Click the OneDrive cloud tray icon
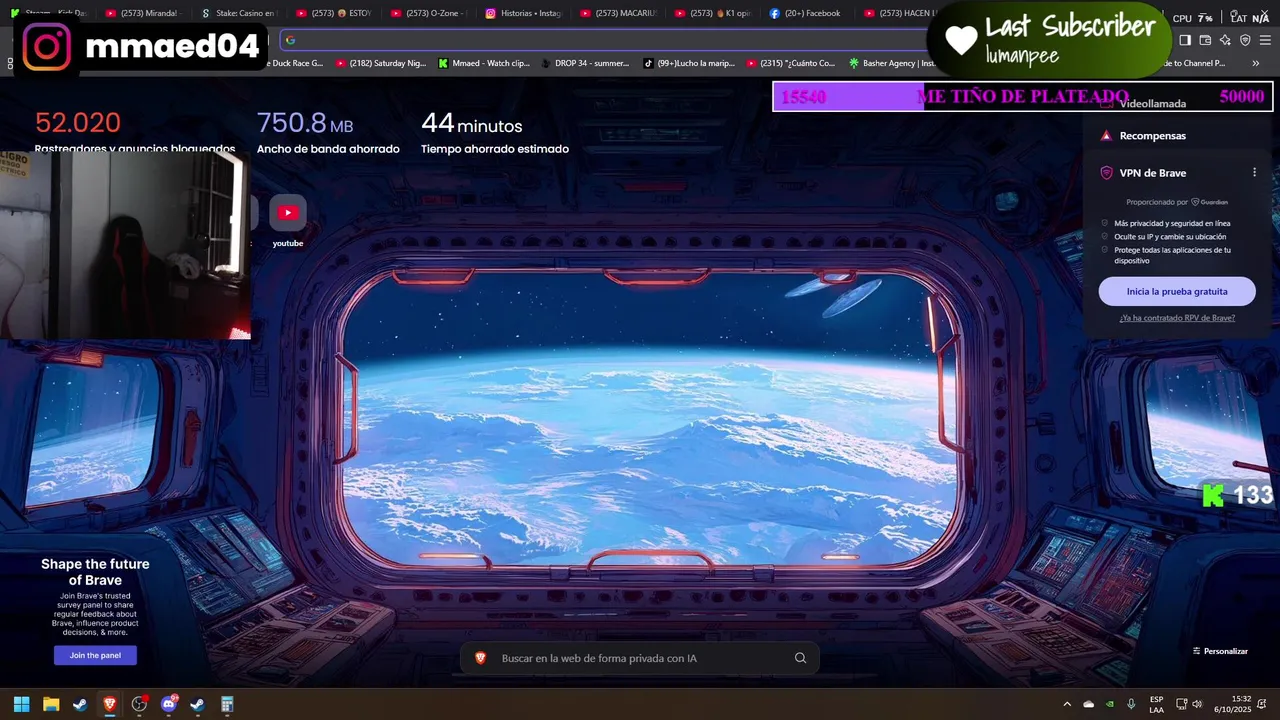The image size is (1280, 720). point(1089,704)
